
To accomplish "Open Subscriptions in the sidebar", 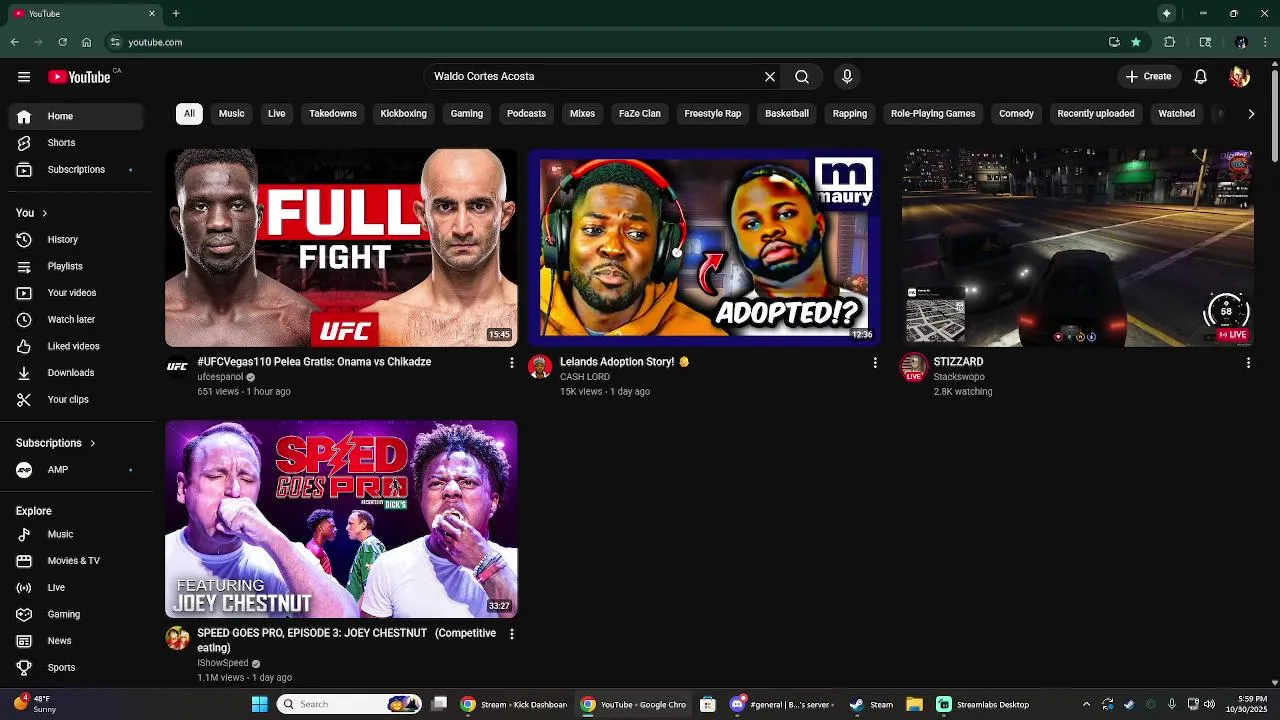I will [x=76, y=170].
